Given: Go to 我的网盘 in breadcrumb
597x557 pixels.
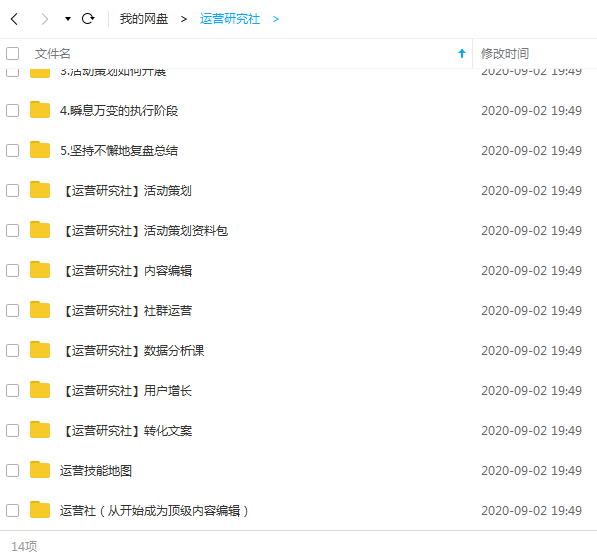Looking at the screenshot, I should [144, 19].
